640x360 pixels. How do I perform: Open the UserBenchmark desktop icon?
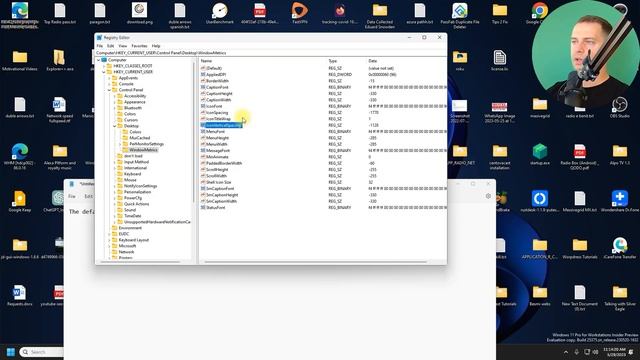click(220, 14)
